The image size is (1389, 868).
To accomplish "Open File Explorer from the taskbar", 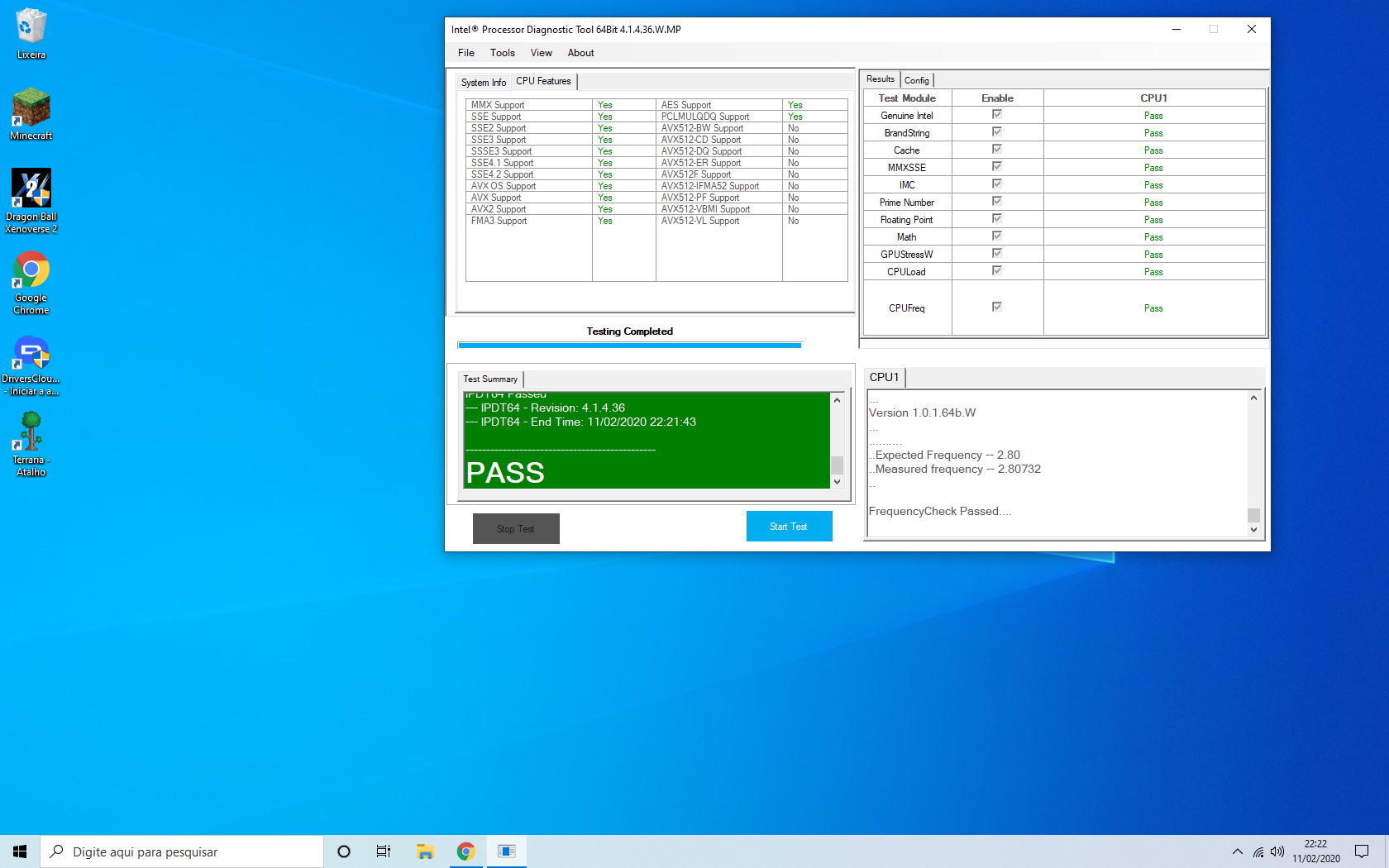I will [426, 851].
